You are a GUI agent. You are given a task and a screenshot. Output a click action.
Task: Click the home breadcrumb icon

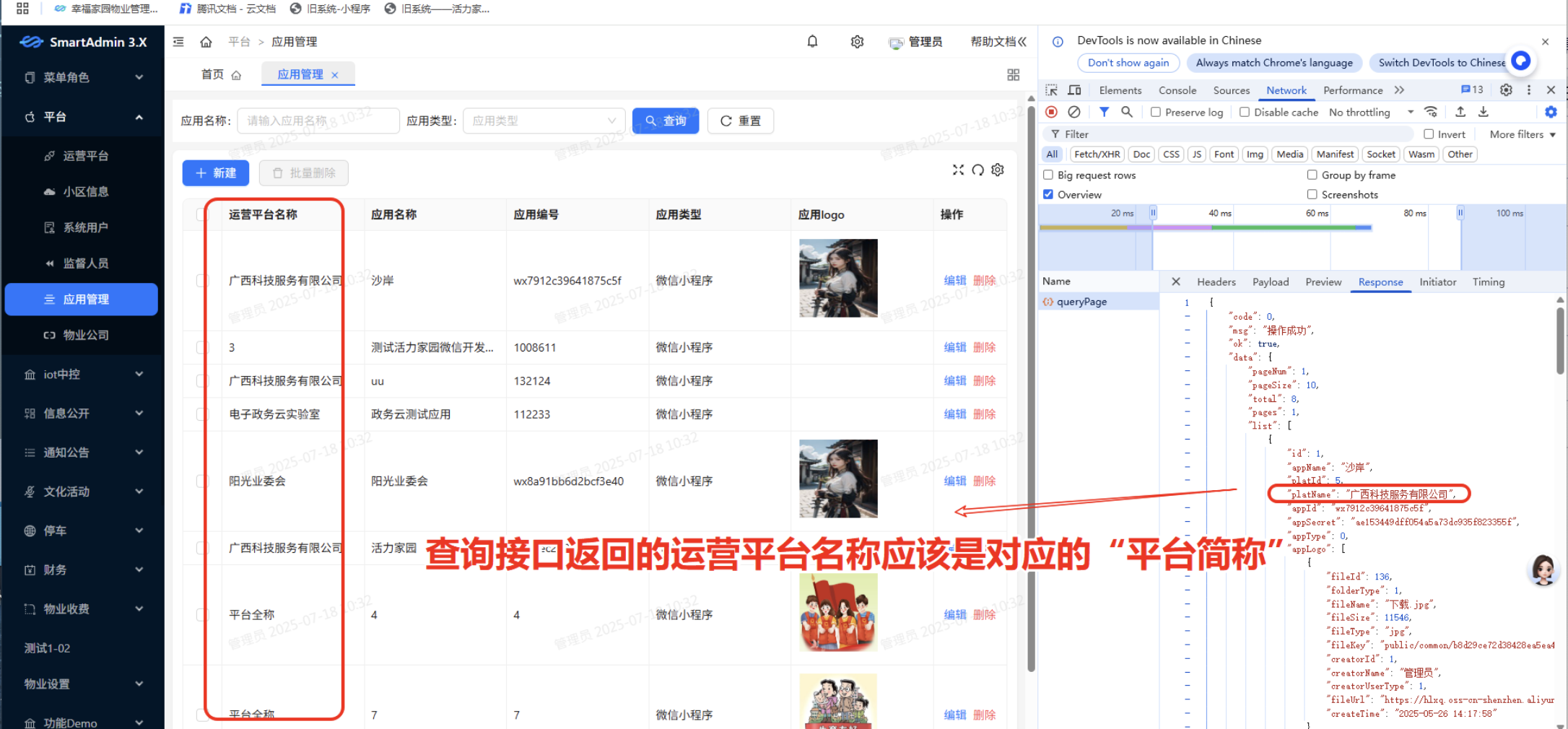(x=206, y=41)
